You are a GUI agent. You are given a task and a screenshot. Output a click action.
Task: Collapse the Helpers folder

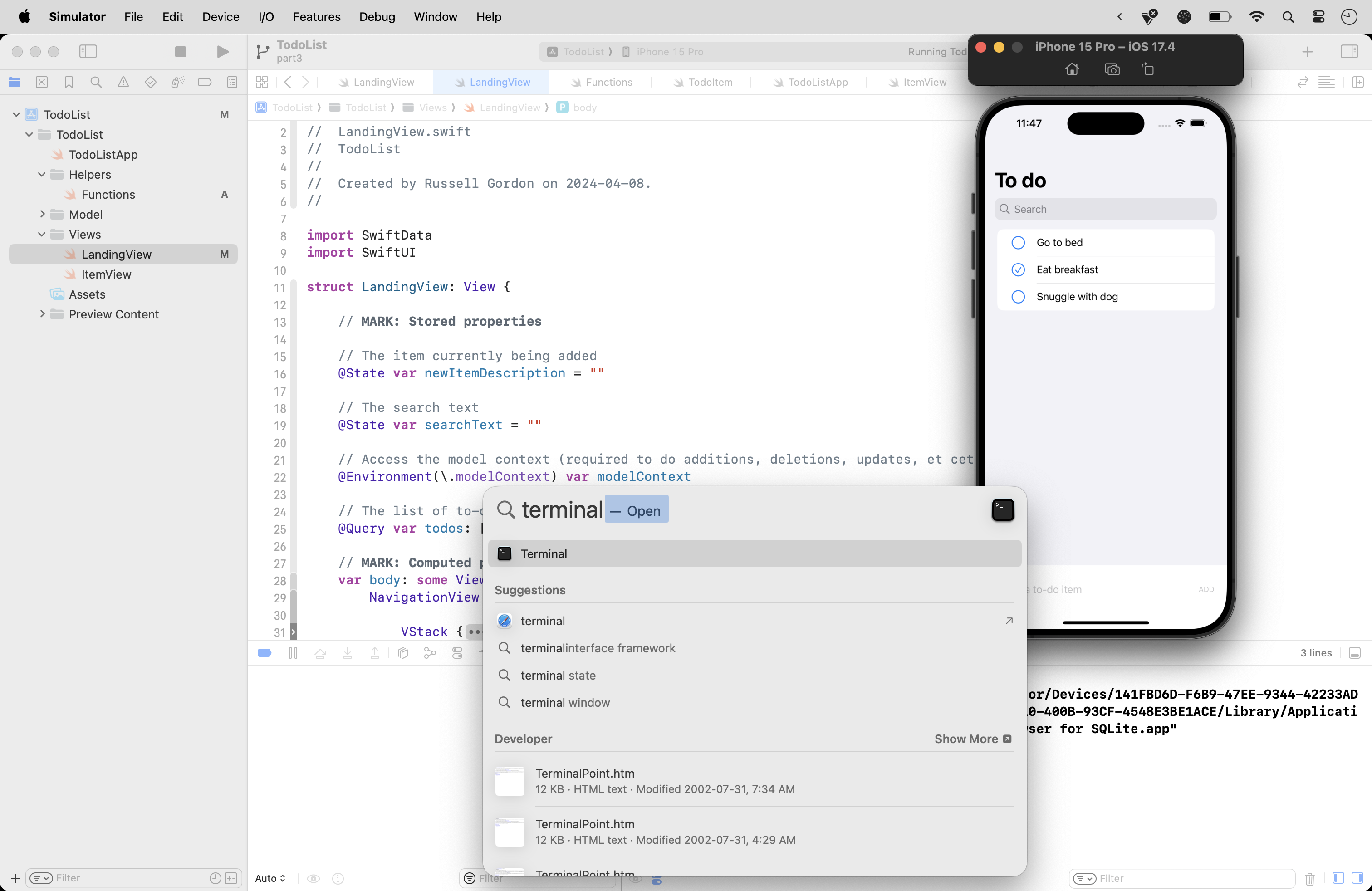pyautogui.click(x=42, y=175)
